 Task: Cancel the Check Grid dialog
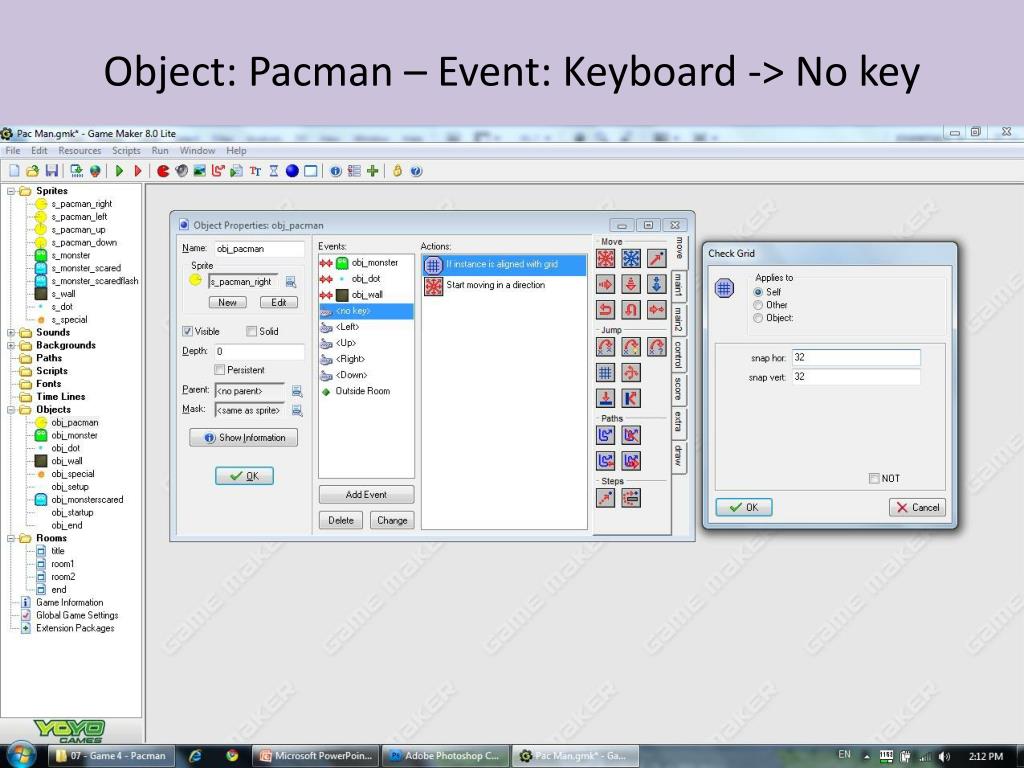pyautogui.click(x=918, y=507)
